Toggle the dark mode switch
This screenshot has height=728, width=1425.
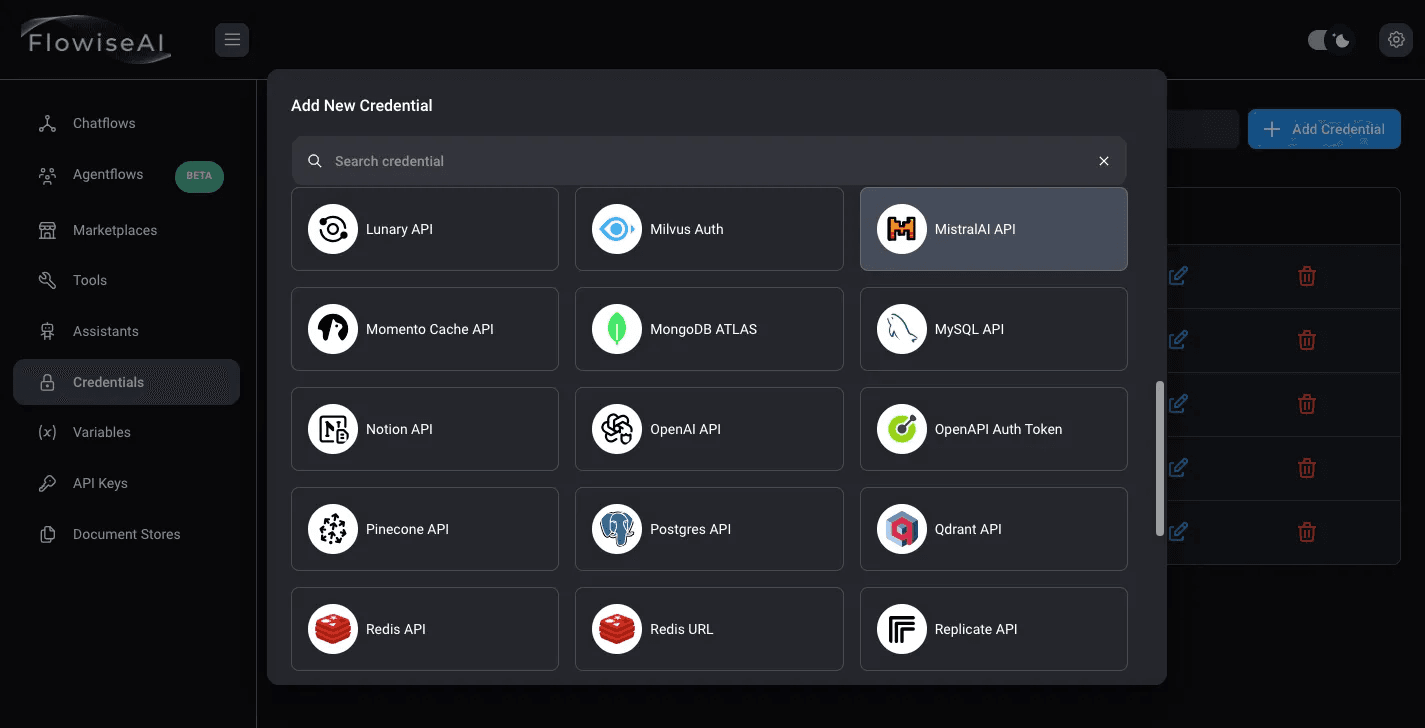pyautogui.click(x=1329, y=40)
